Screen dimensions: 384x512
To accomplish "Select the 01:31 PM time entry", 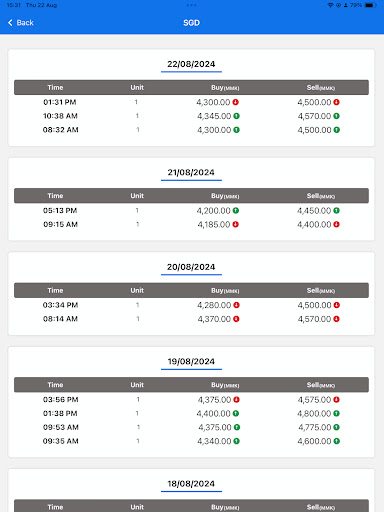I will (60, 102).
